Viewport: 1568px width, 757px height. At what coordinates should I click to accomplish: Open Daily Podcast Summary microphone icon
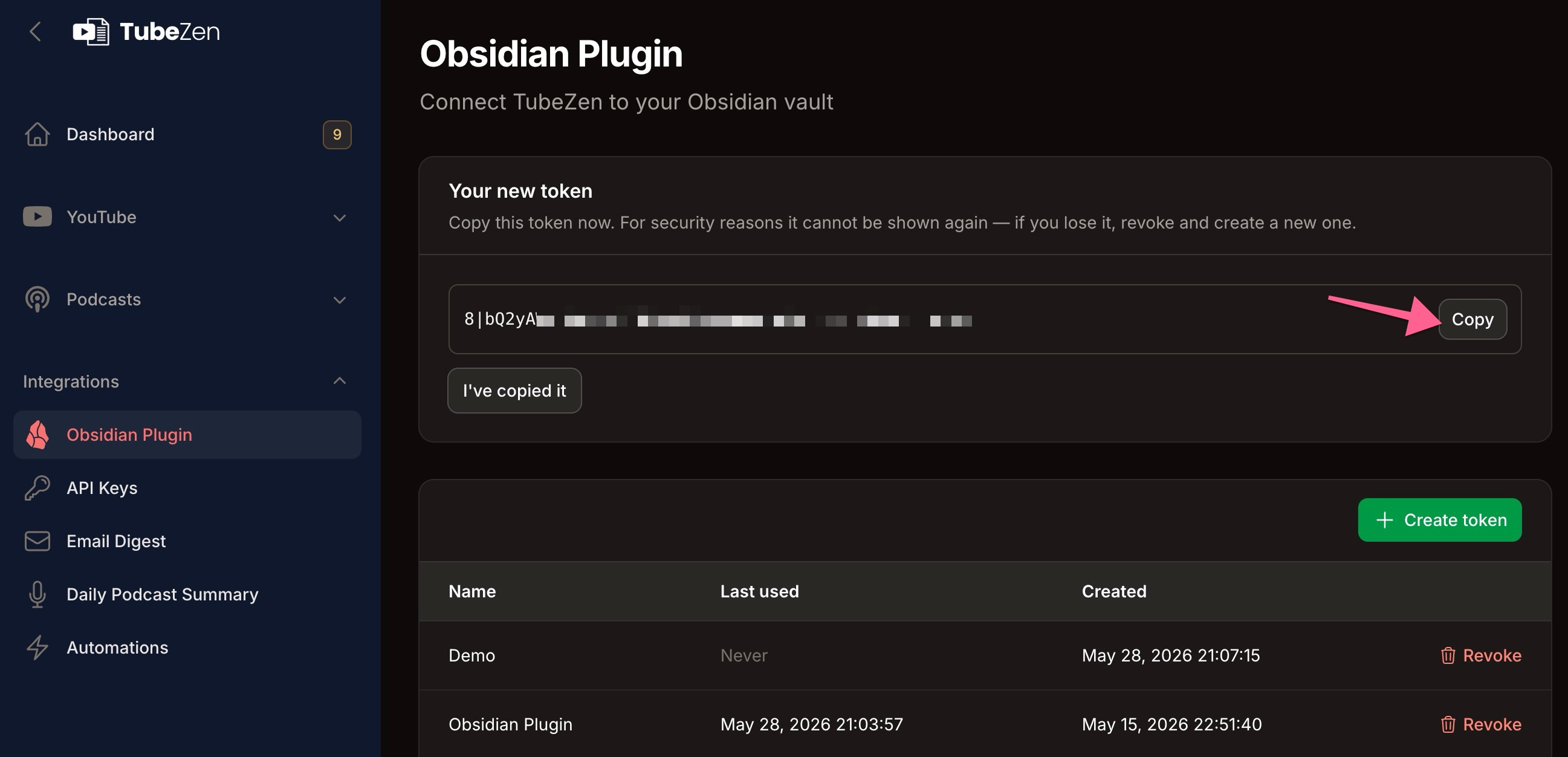click(37, 594)
